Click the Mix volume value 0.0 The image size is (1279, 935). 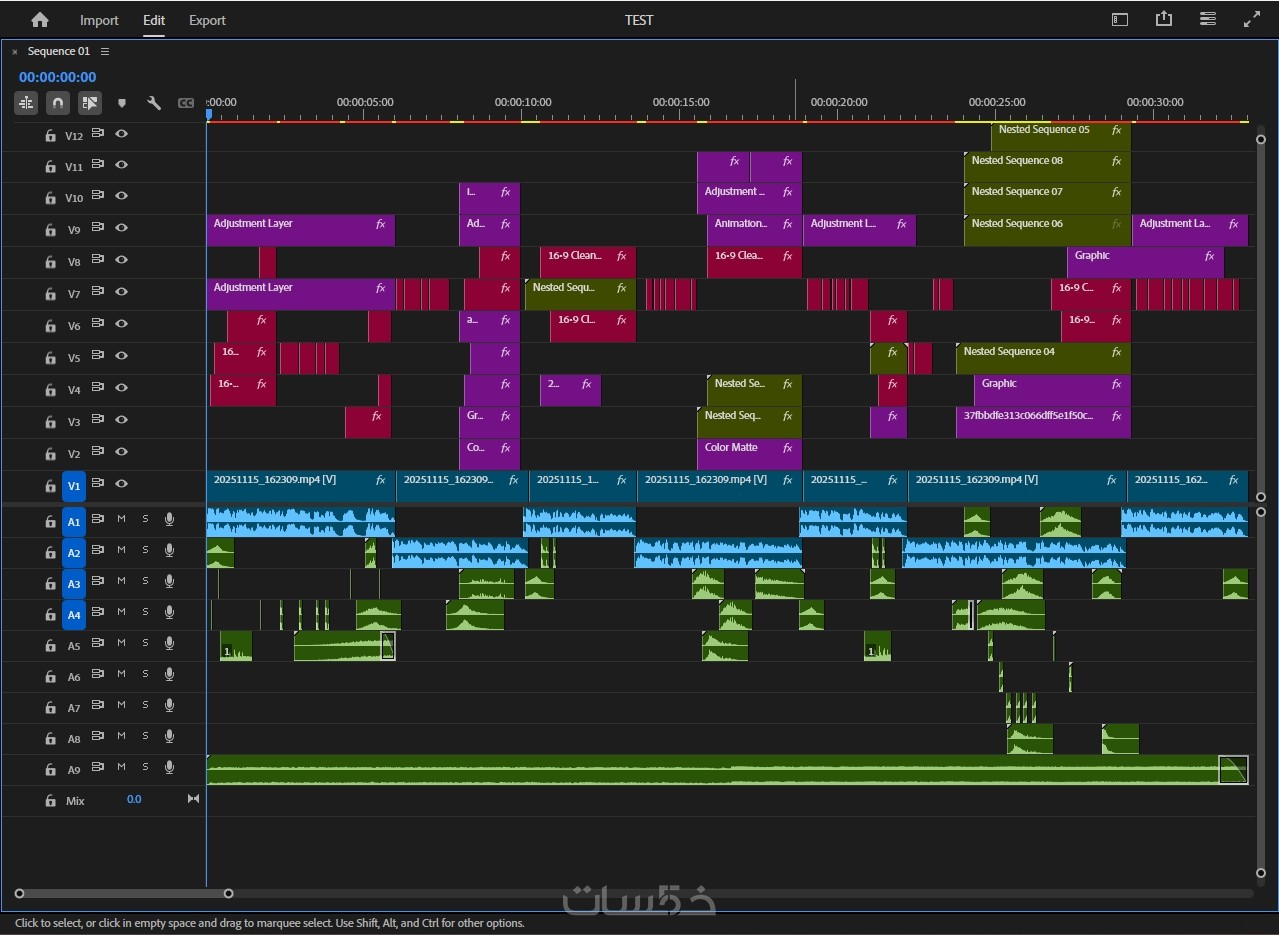tap(134, 800)
